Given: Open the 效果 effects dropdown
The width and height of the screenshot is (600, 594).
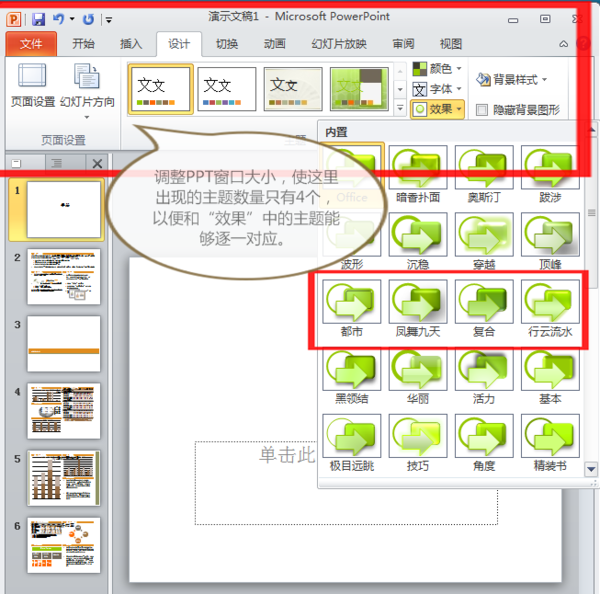Looking at the screenshot, I should (437, 109).
